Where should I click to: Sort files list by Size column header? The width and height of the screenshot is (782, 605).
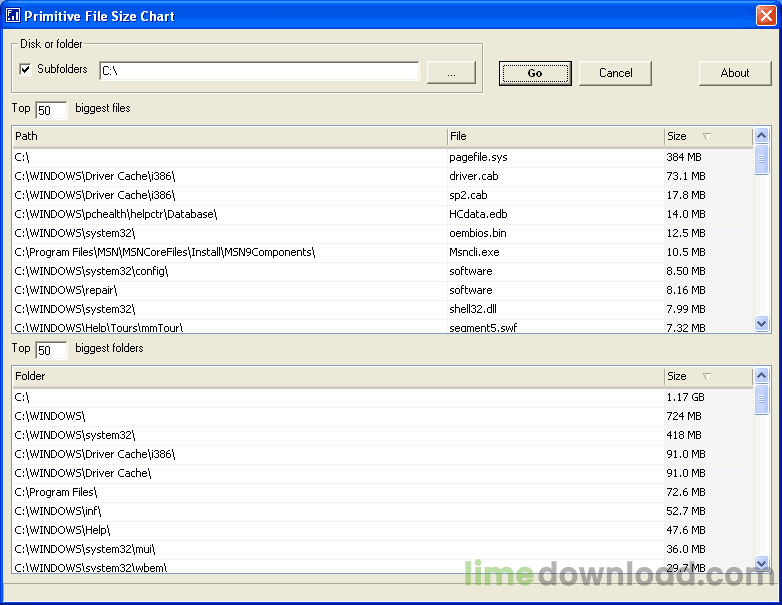click(708, 136)
